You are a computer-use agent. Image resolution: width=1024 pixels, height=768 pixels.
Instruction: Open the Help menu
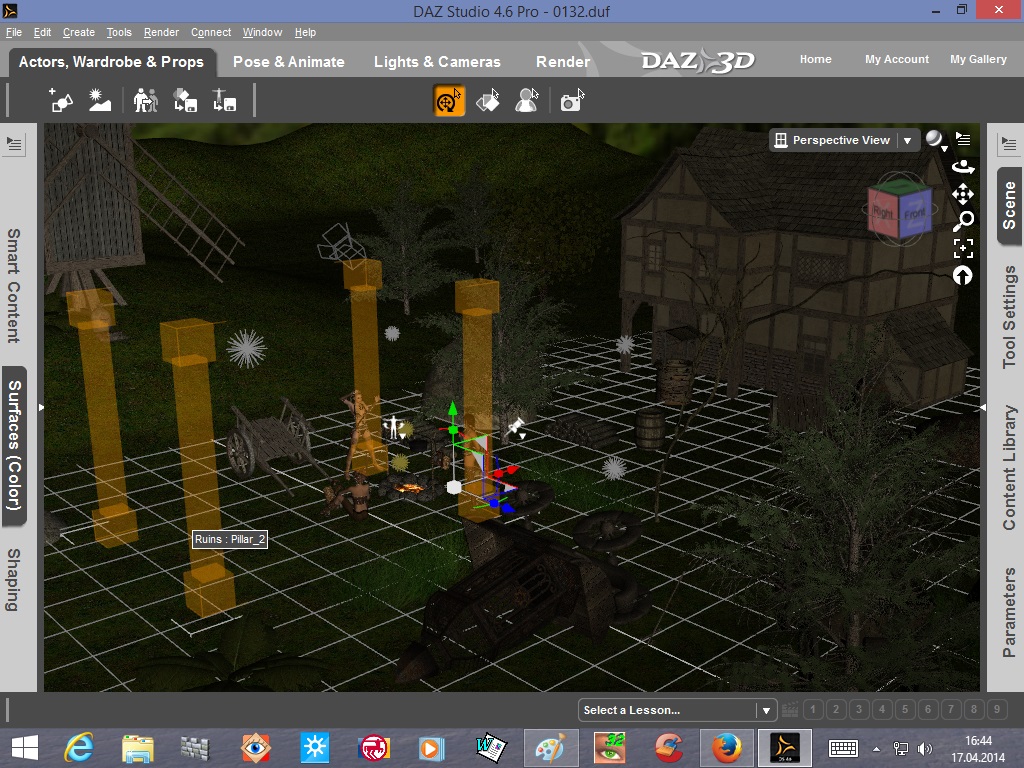(305, 32)
